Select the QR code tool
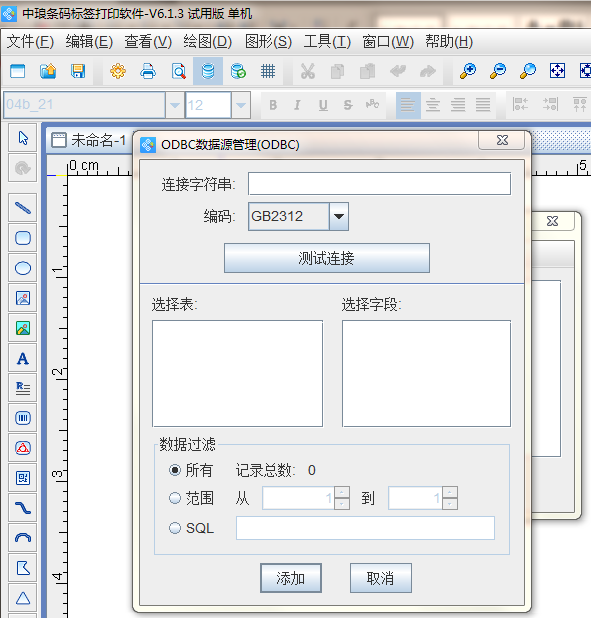 [x=23, y=478]
